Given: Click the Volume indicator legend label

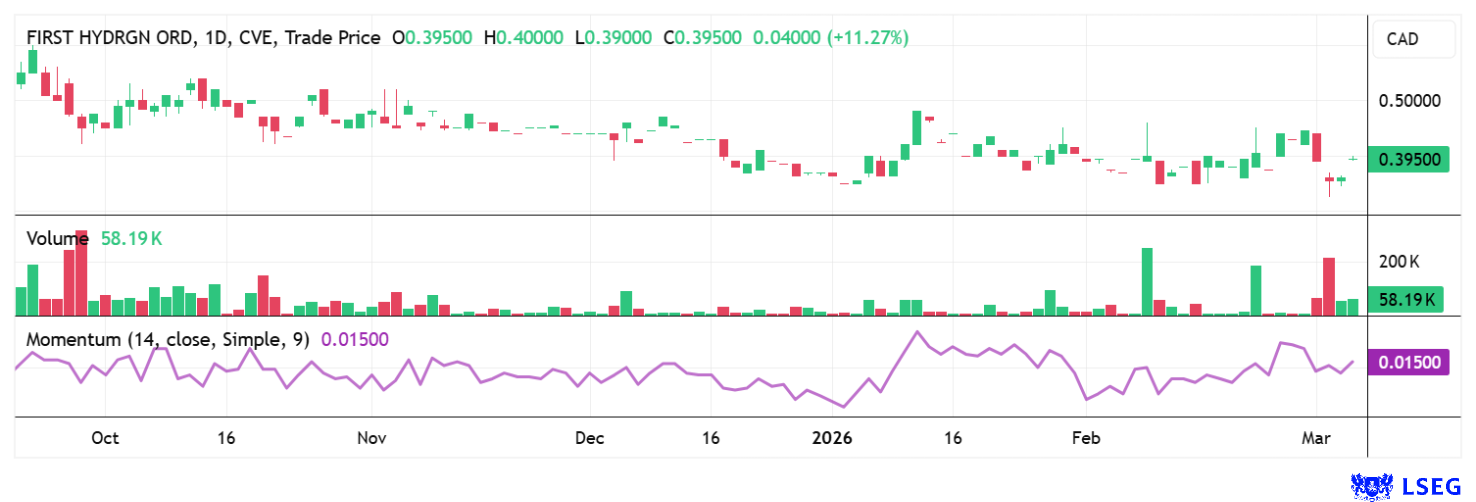Looking at the screenshot, I should tap(57, 239).
